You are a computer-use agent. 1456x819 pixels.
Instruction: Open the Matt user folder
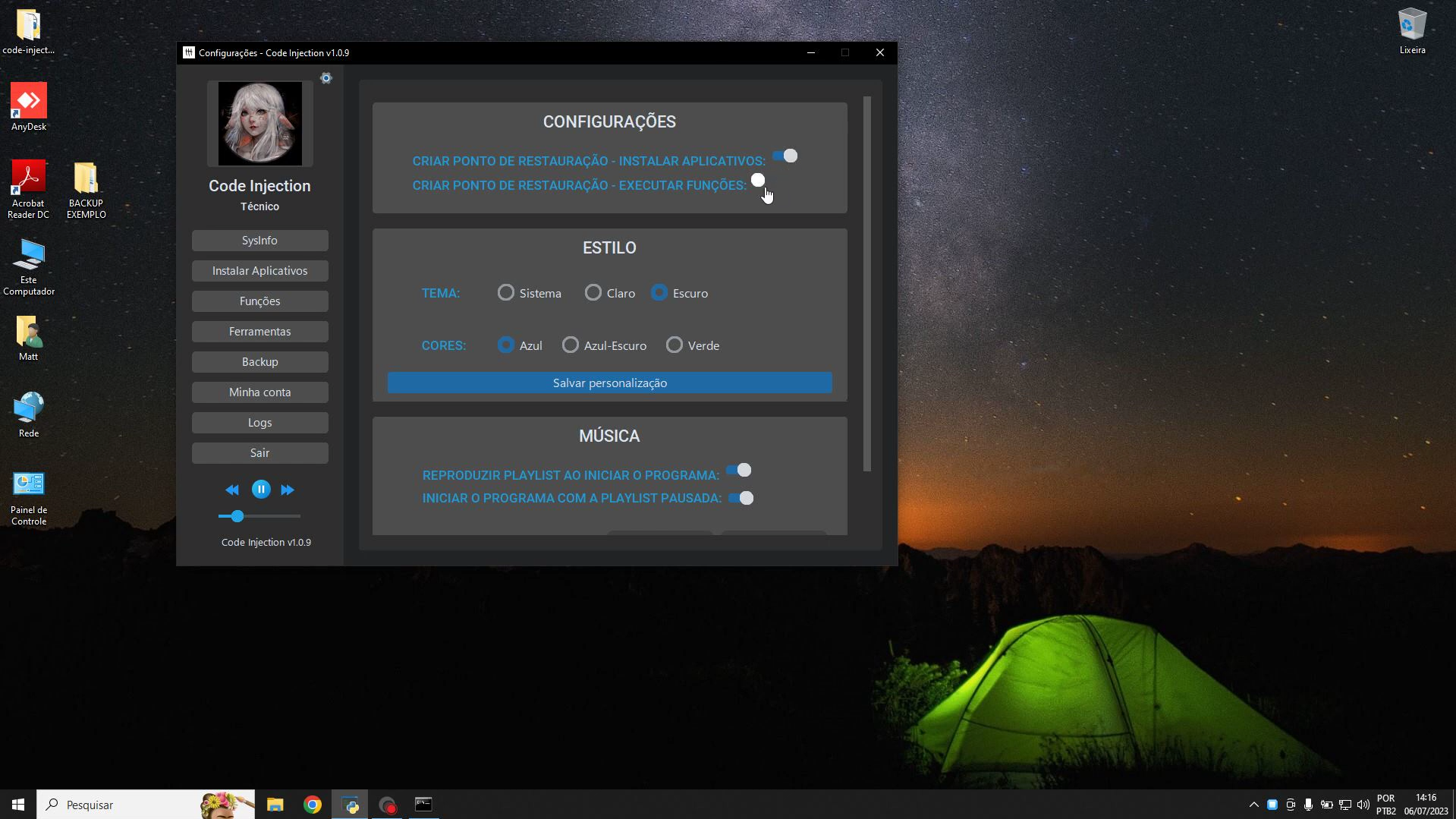click(28, 339)
